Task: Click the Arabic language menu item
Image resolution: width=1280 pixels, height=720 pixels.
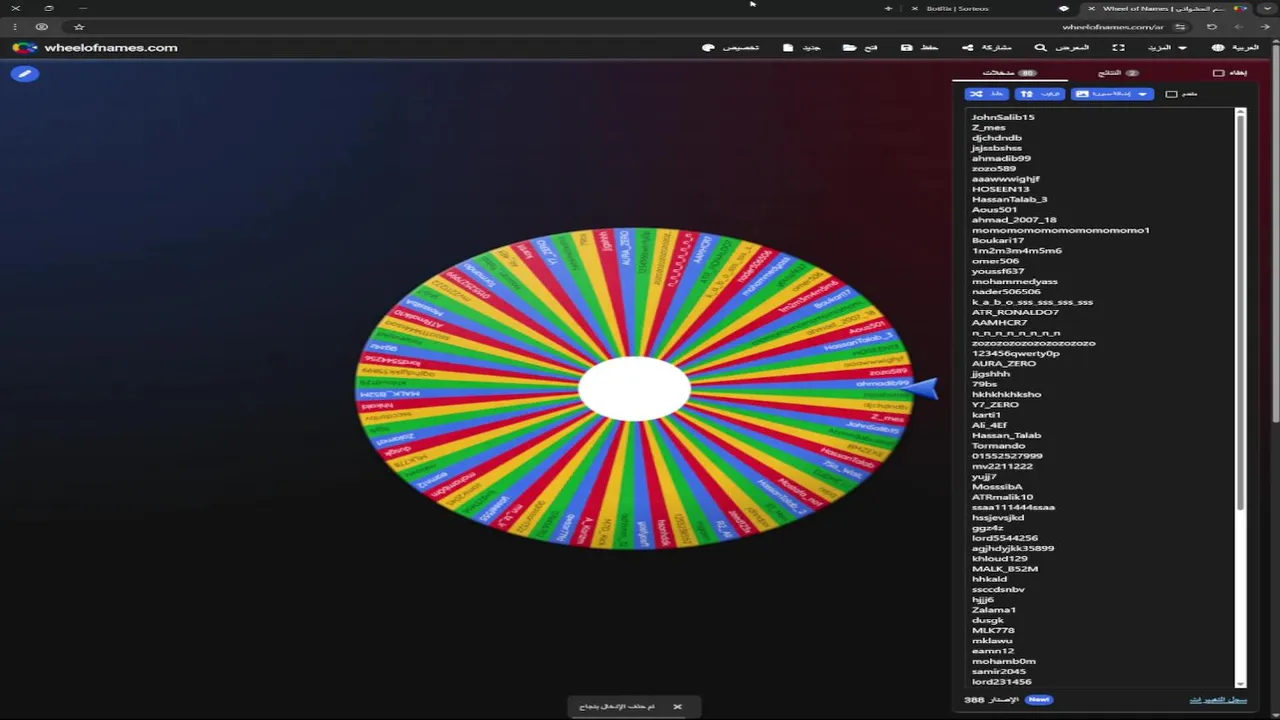Action: pos(1236,47)
